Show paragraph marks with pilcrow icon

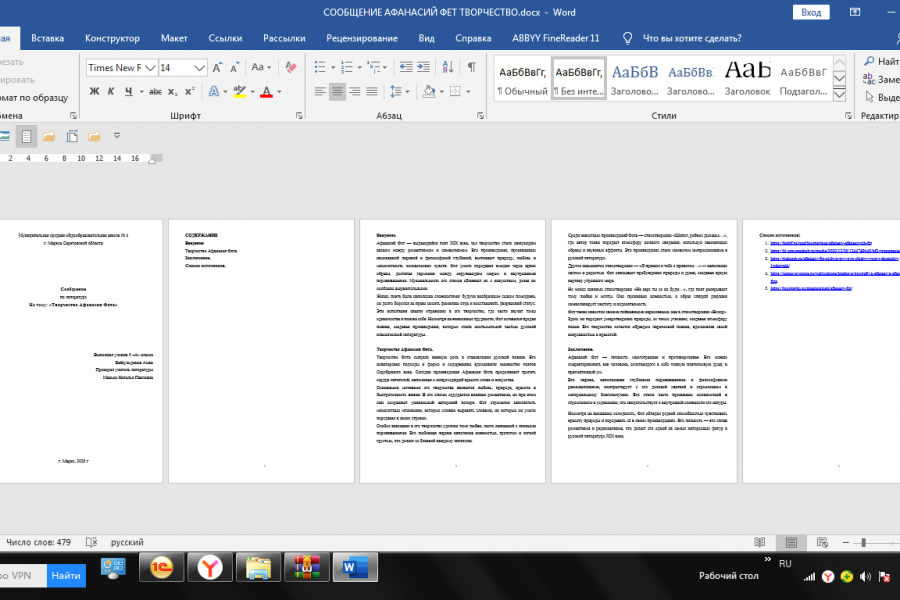click(x=471, y=67)
